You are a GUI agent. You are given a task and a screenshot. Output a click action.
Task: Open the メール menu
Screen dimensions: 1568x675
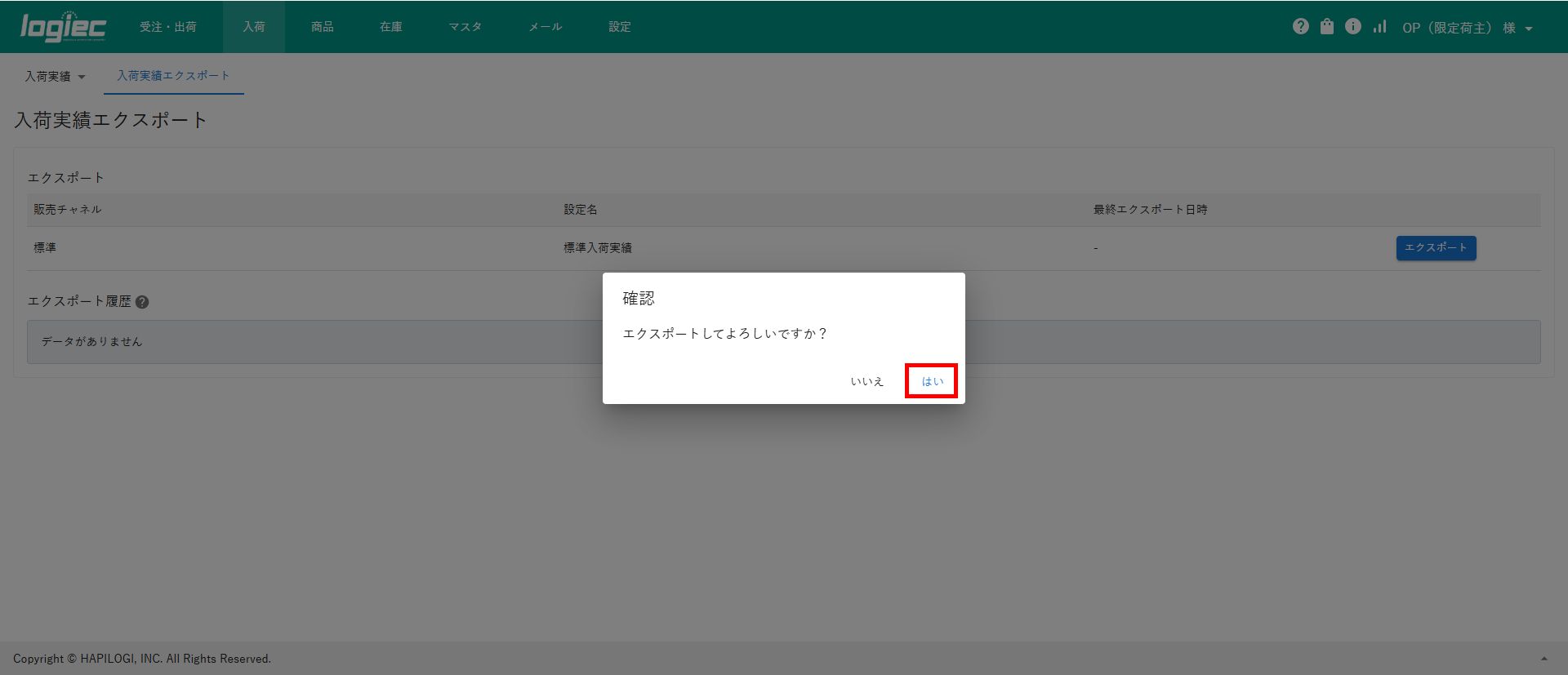545,27
